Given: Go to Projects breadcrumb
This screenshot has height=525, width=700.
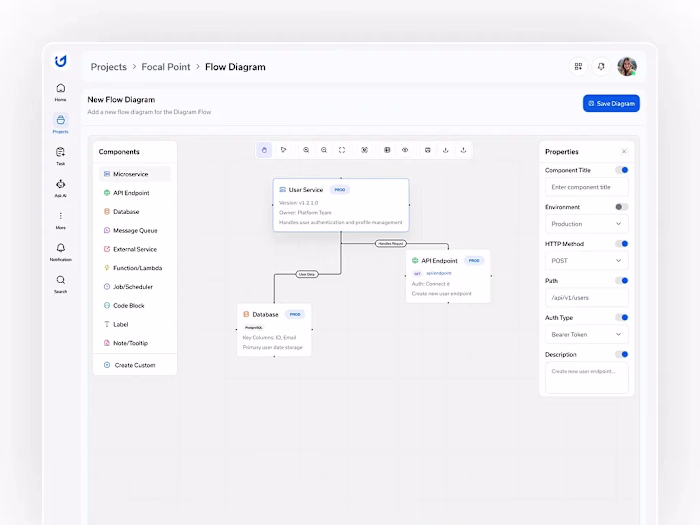Looking at the screenshot, I should (108, 67).
